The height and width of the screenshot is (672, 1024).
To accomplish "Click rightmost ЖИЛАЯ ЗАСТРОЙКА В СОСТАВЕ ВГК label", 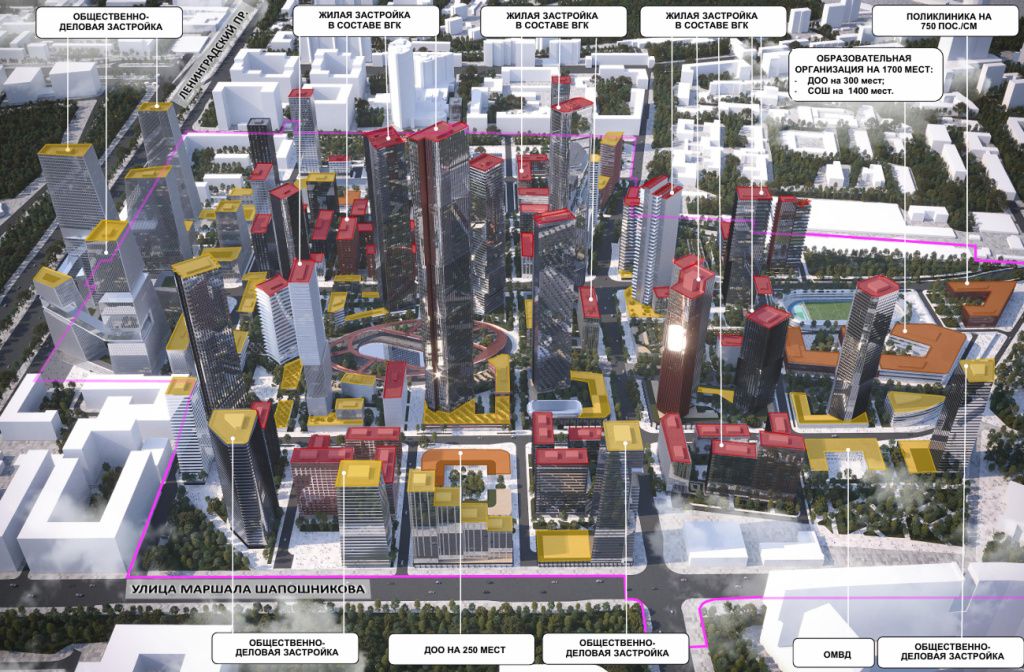I will click(709, 23).
